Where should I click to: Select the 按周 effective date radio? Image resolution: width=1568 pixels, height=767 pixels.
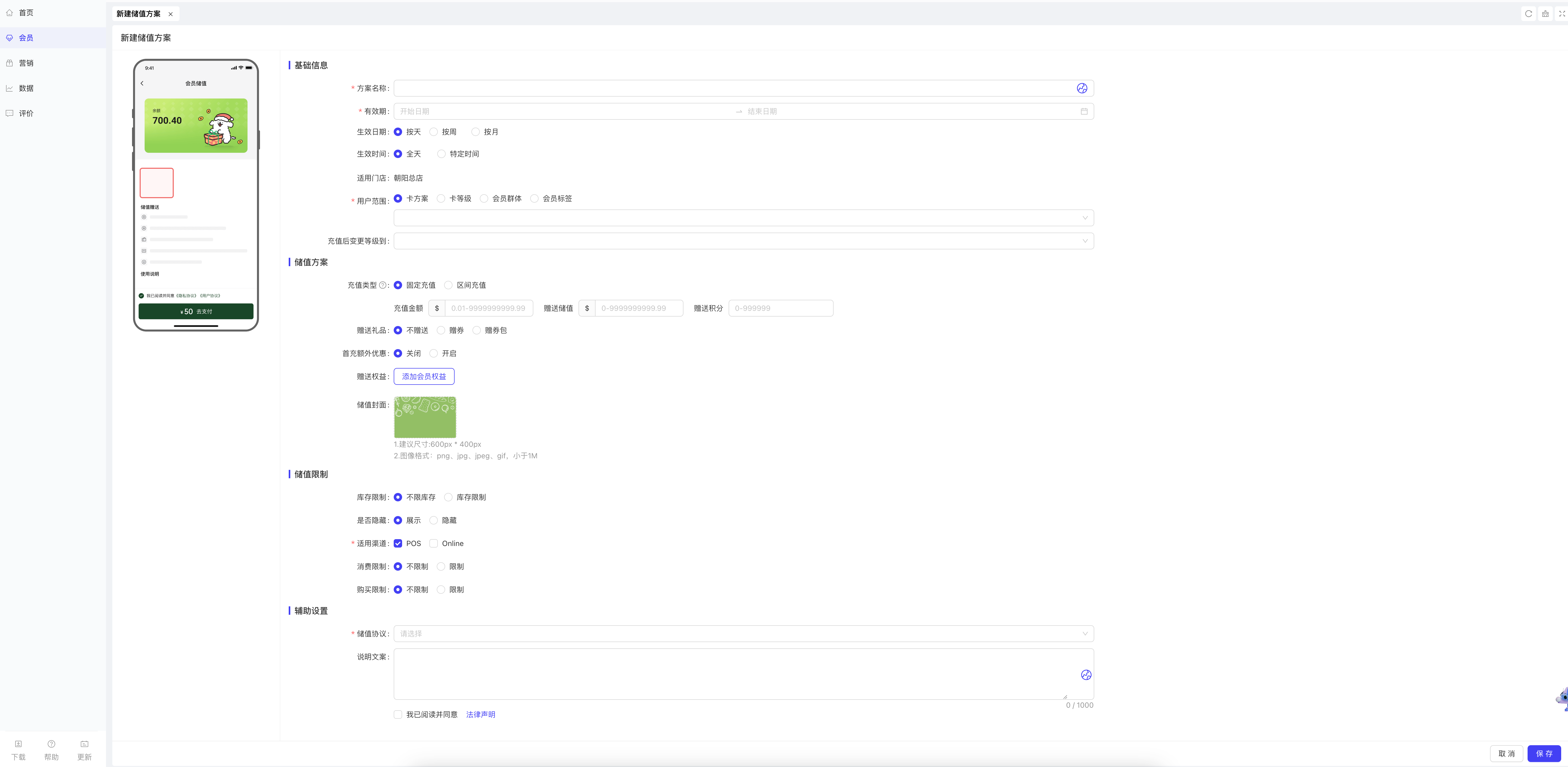coord(433,132)
